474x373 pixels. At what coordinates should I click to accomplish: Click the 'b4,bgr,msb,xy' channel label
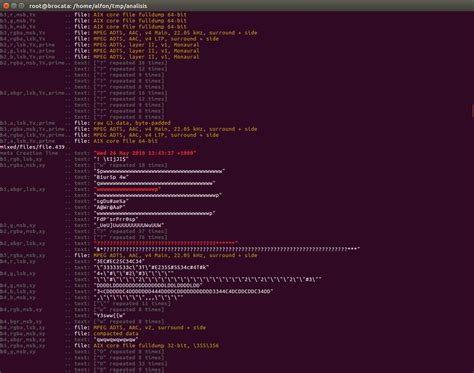[21, 322]
